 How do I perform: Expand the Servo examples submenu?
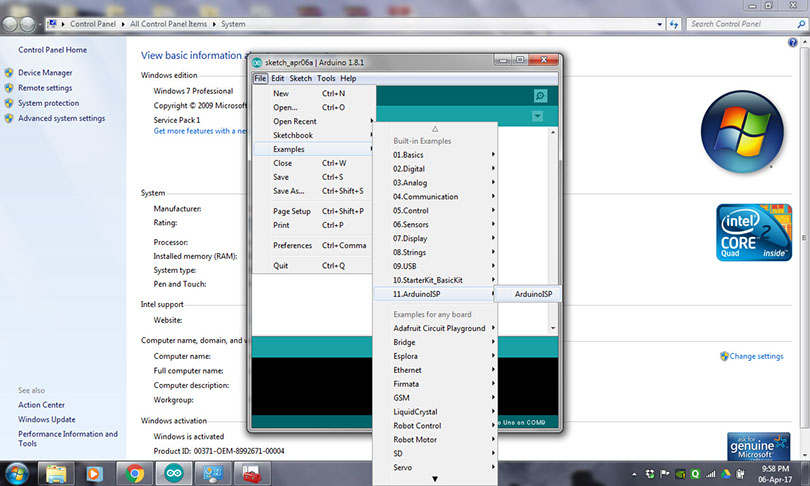[435, 467]
